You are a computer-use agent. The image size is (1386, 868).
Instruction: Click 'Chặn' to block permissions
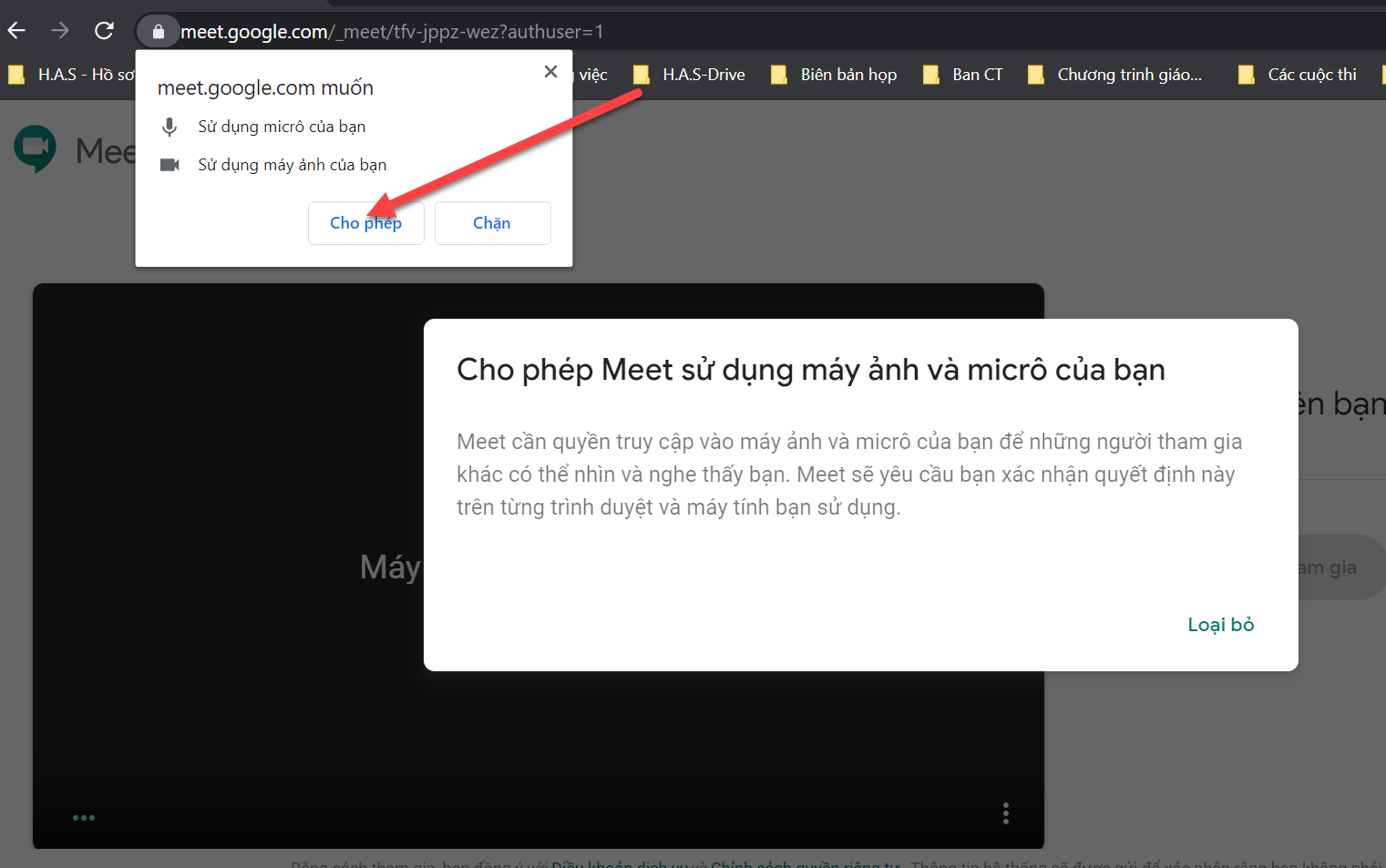492,223
